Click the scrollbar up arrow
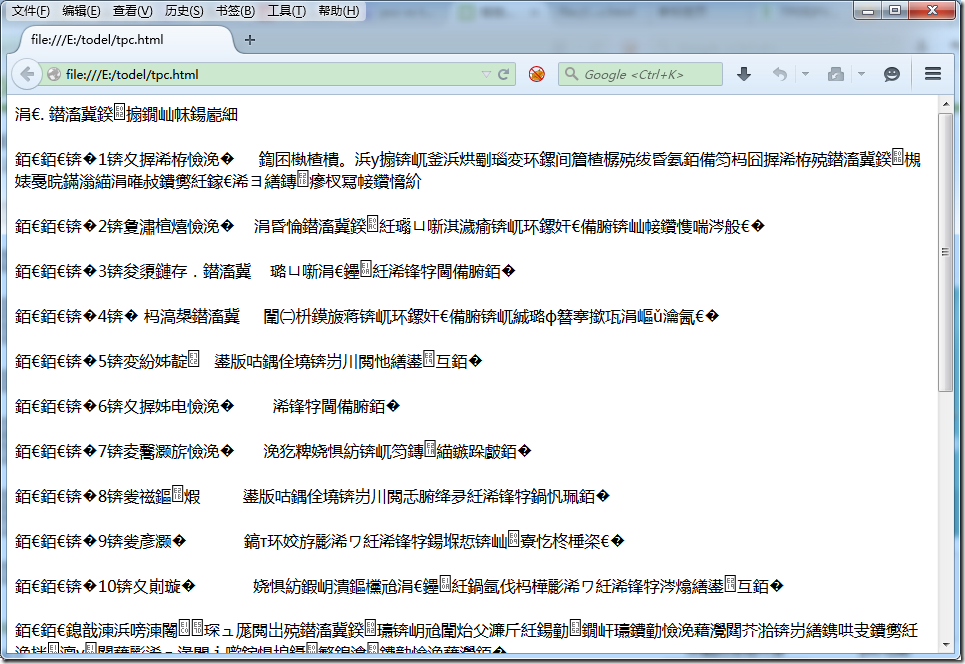The height and width of the screenshot is (664, 965). coord(946,105)
